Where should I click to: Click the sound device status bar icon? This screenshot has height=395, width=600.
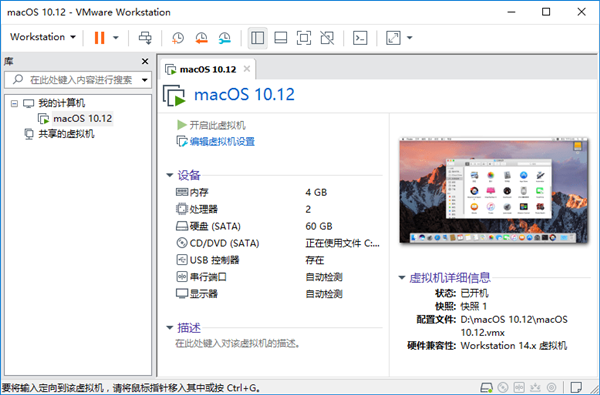pos(551,387)
